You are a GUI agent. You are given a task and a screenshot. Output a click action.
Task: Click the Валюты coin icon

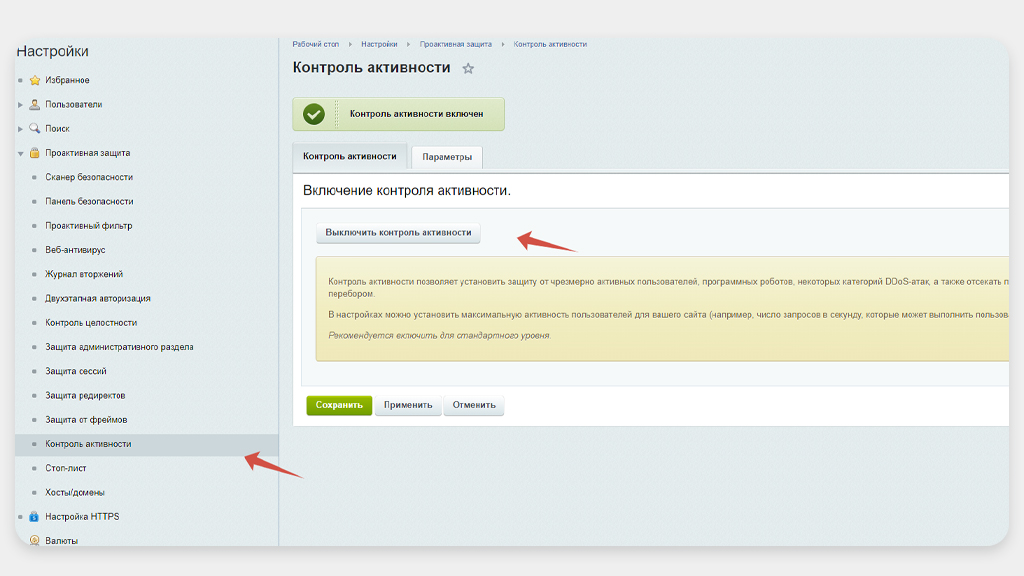(35, 541)
